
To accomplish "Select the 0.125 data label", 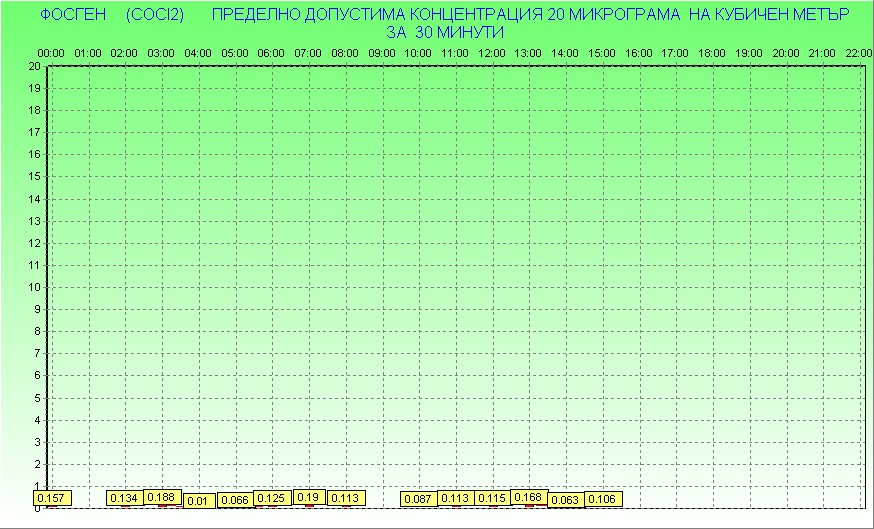I will (x=271, y=498).
